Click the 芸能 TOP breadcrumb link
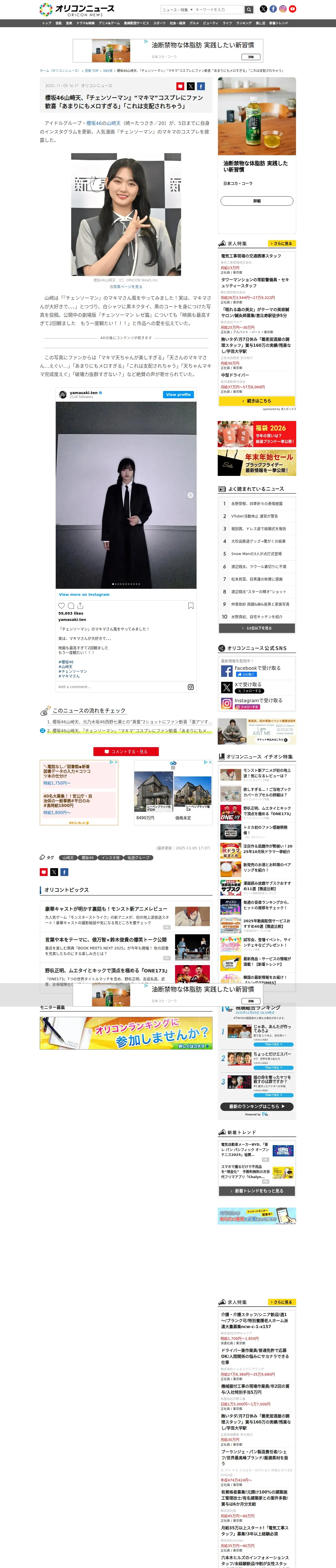The image size is (336, 1568). [x=92, y=71]
